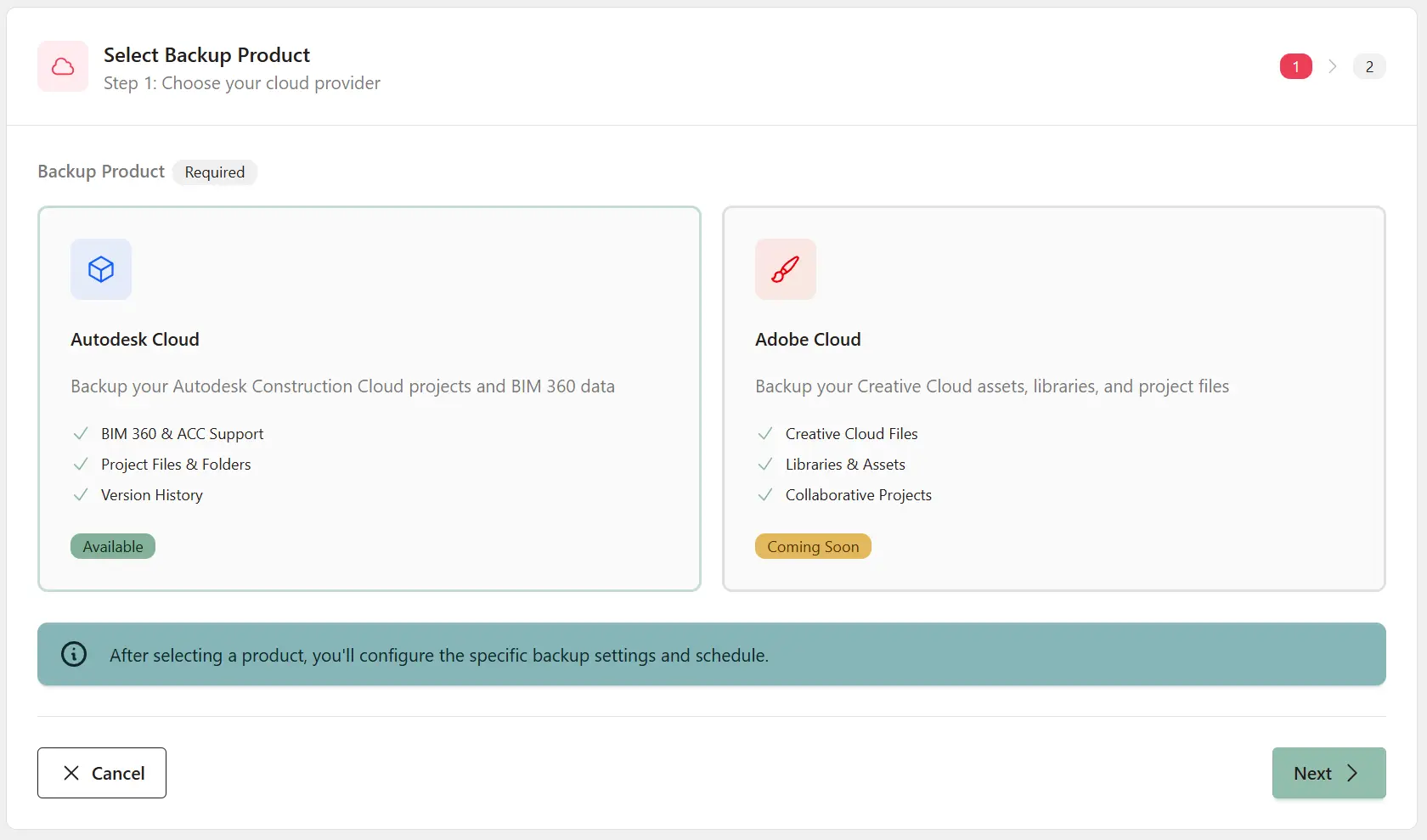Cancel the backup product selection

[102, 773]
